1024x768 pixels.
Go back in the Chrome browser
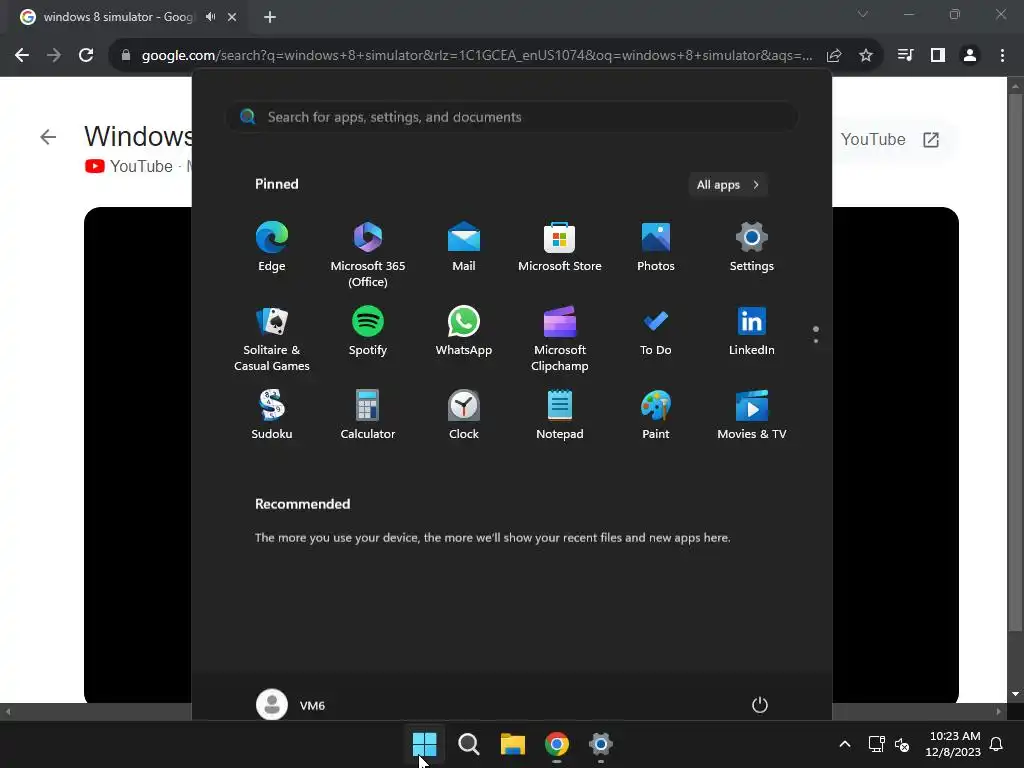tap(22, 56)
